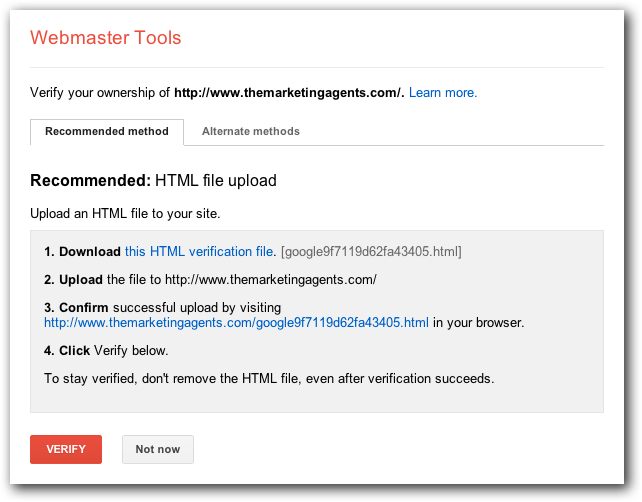Click the upload destination URL in step 2

[271, 280]
